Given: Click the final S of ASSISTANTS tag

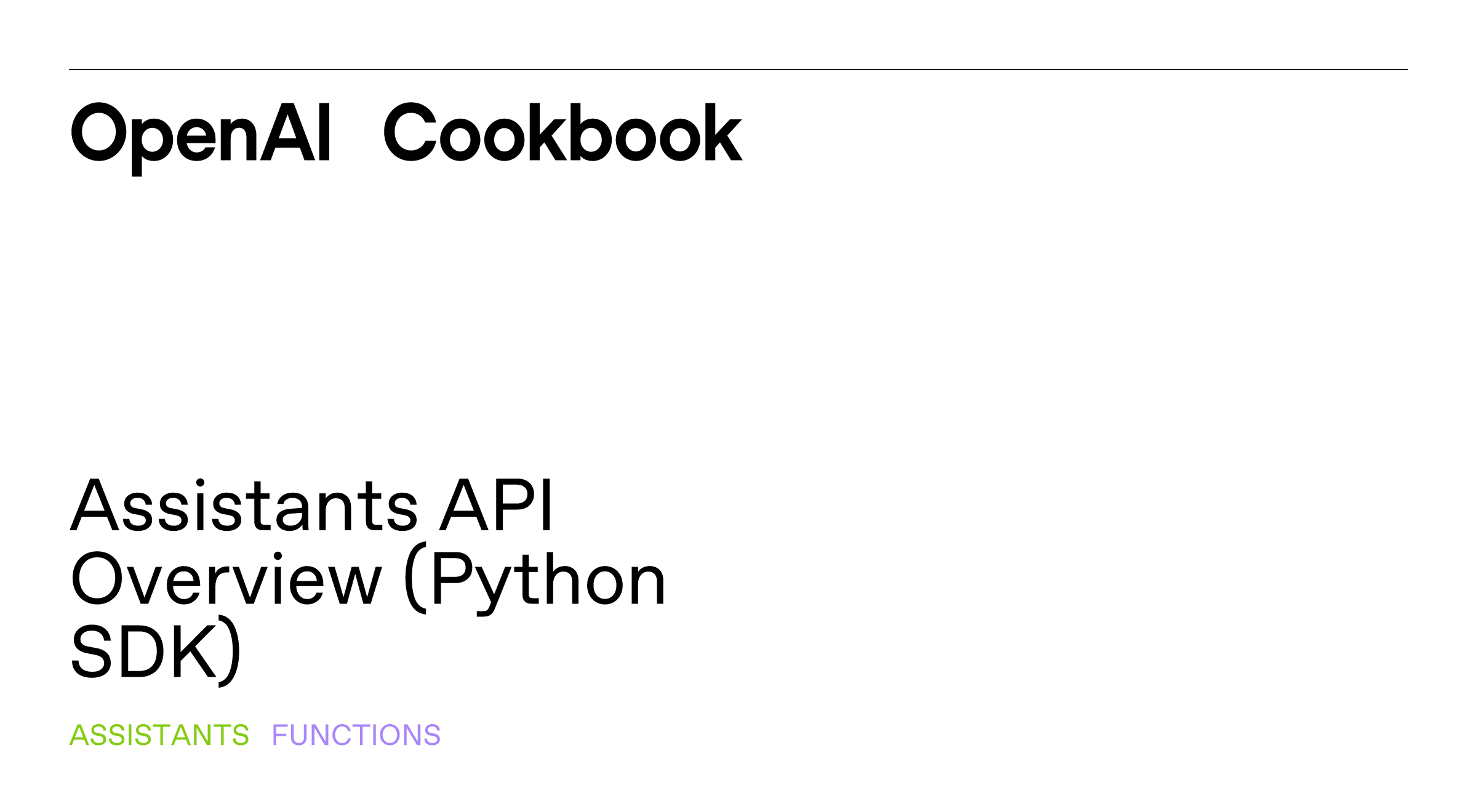Looking at the screenshot, I should pyautogui.click(x=241, y=735).
